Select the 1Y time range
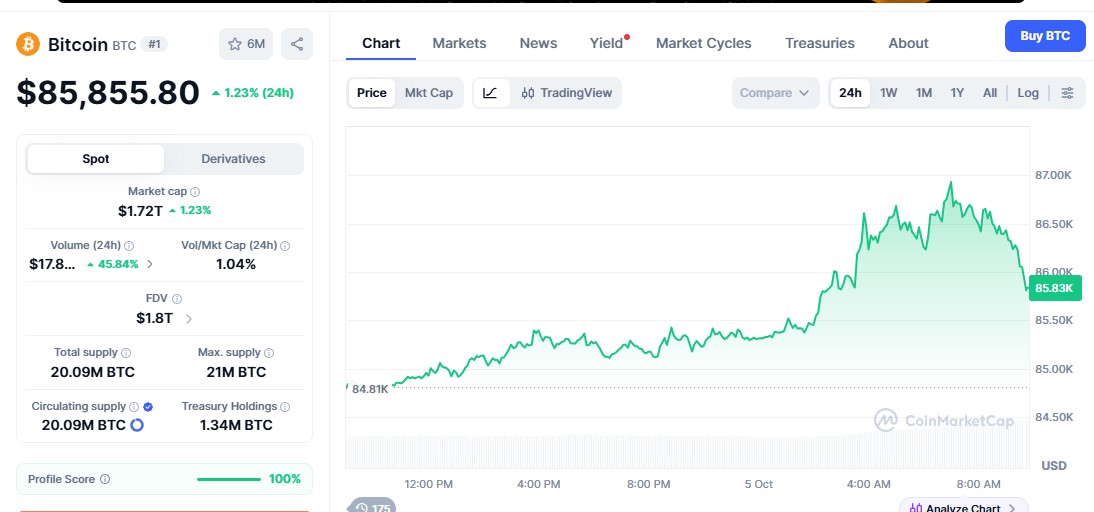Viewport: 1094px width, 512px height. tap(957, 93)
